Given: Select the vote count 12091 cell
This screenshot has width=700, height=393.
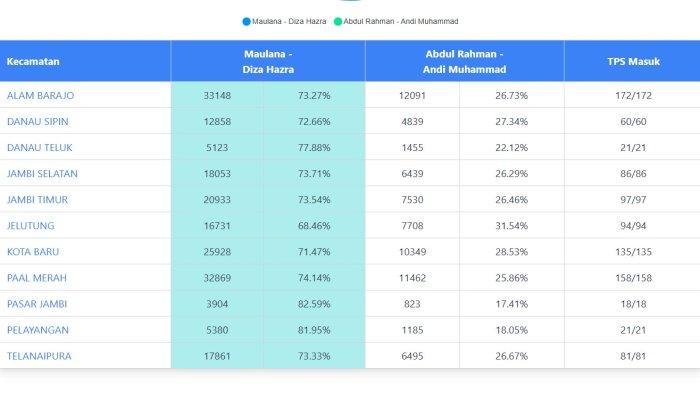Looking at the screenshot, I should point(412,96).
